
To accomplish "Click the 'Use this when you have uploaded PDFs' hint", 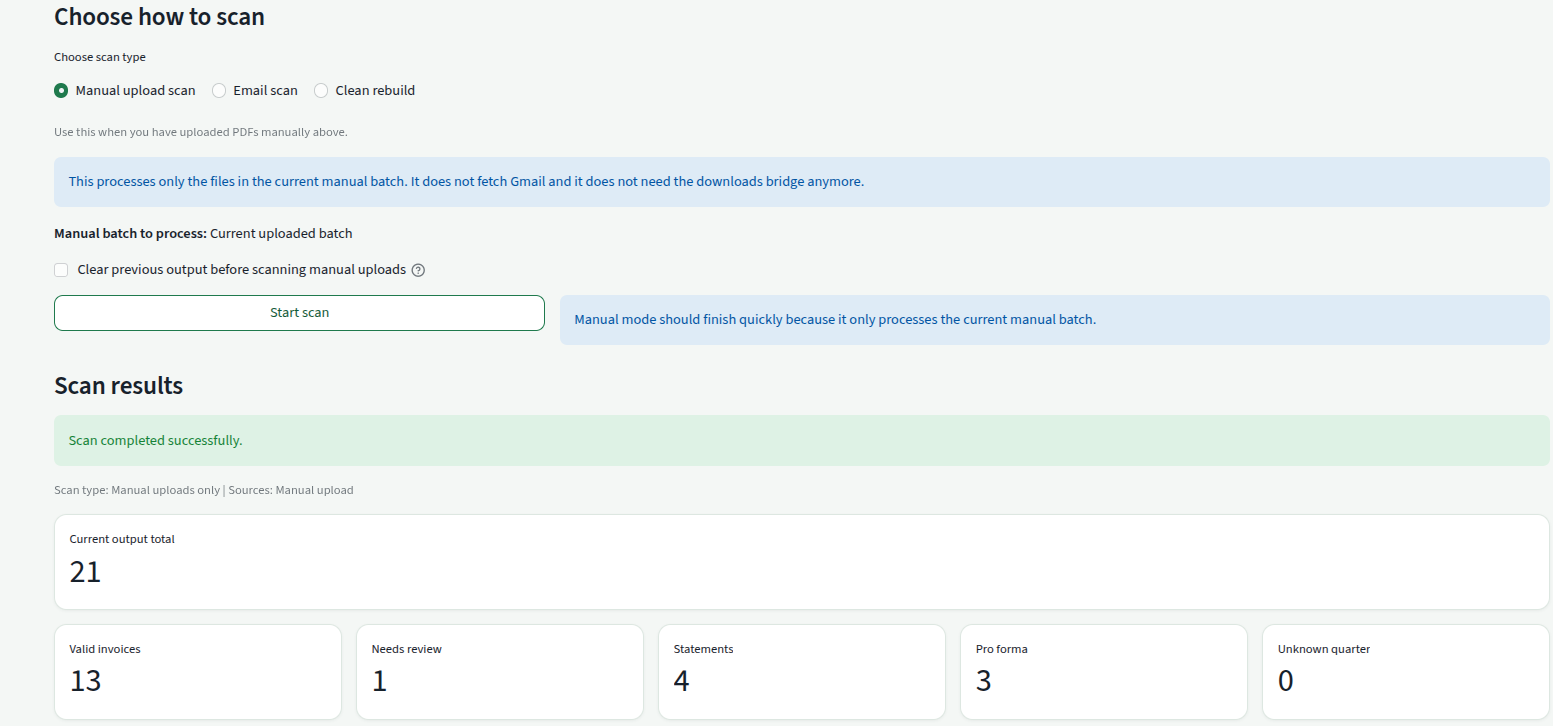I will pos(200,131).
